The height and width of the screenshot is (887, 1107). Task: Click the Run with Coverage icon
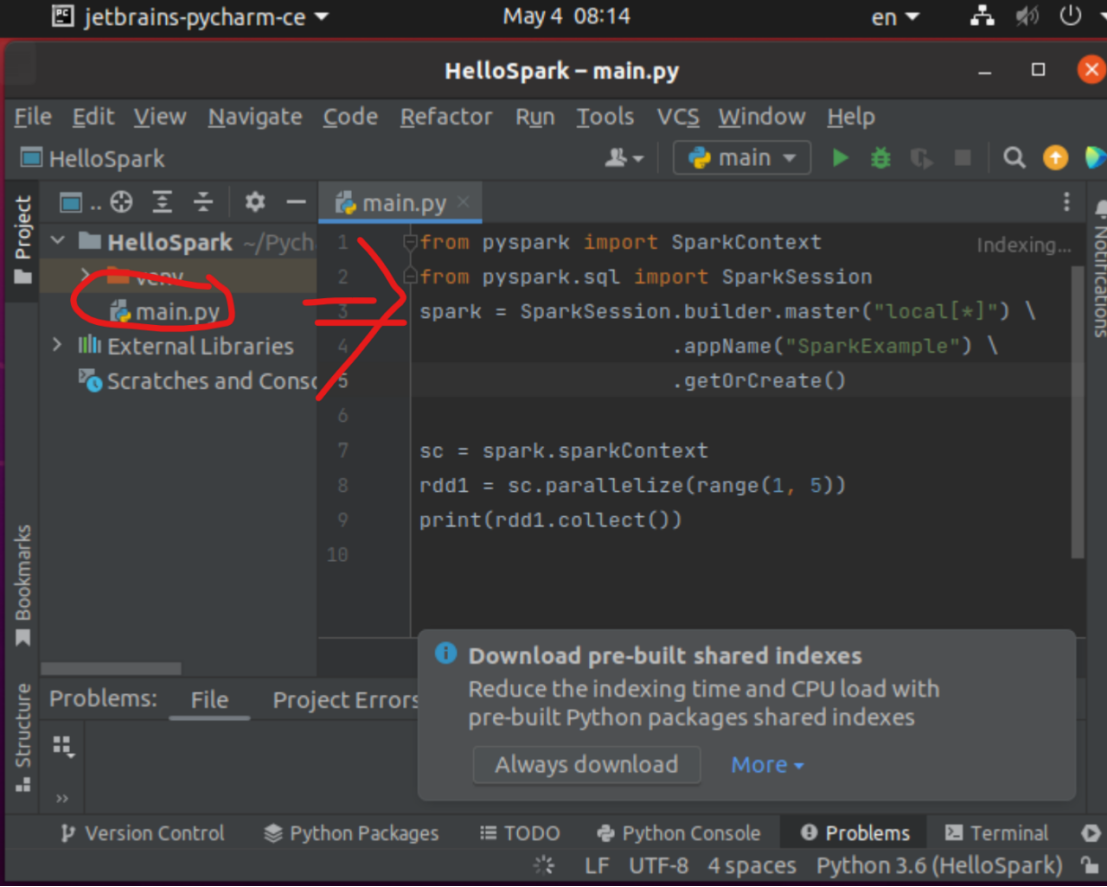click(x=921, y=157)
